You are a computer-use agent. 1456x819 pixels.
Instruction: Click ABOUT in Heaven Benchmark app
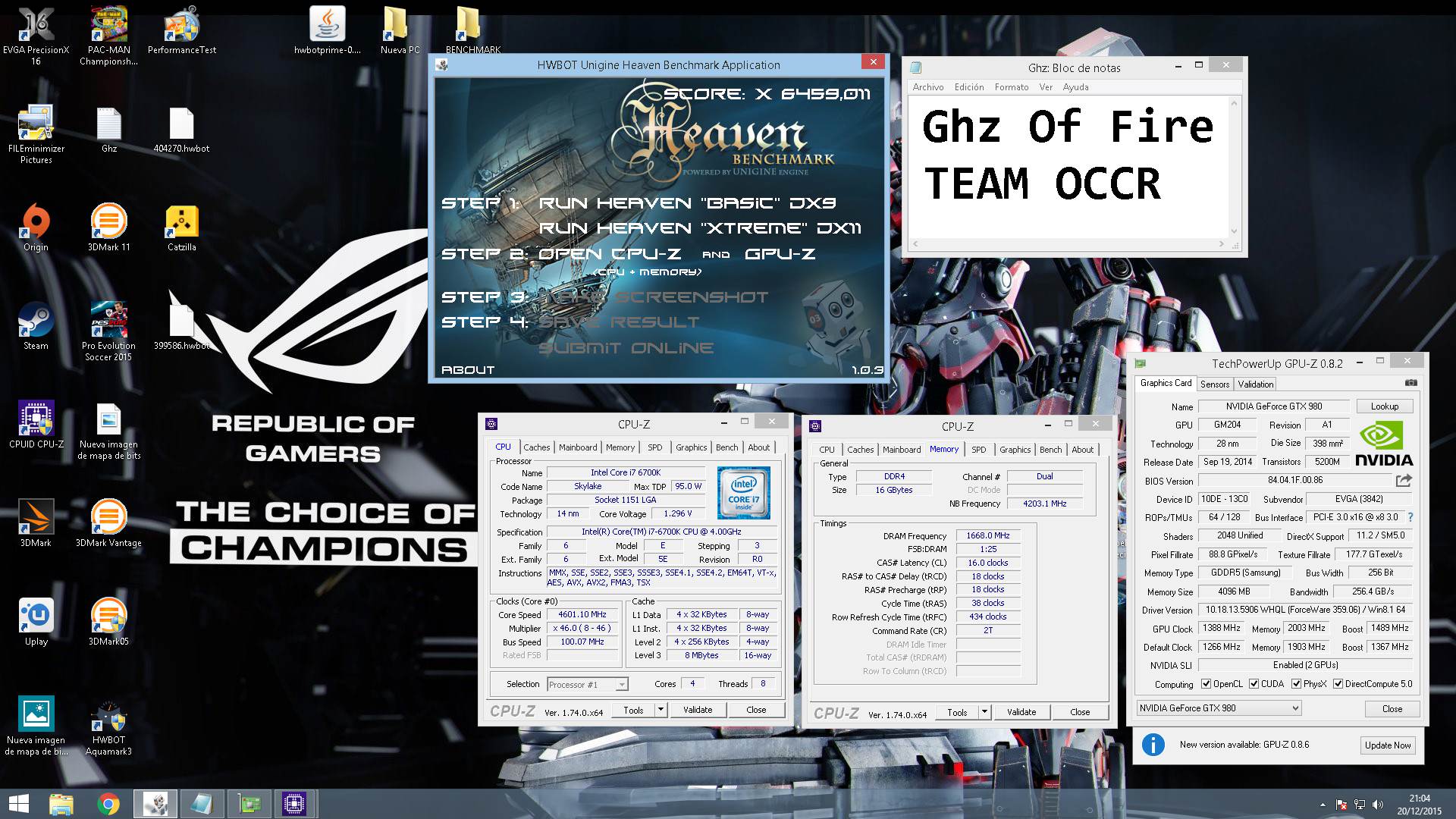point(468,370)
